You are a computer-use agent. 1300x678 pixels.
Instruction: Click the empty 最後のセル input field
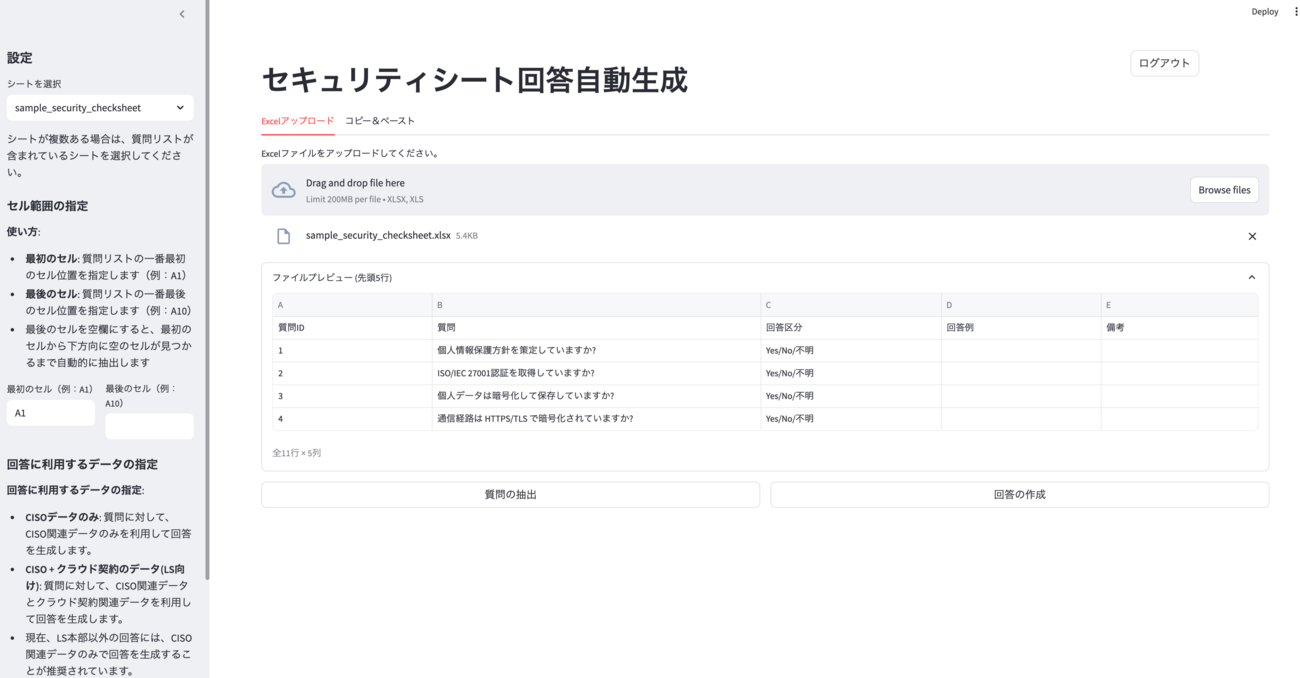click(x=148, y=425)
